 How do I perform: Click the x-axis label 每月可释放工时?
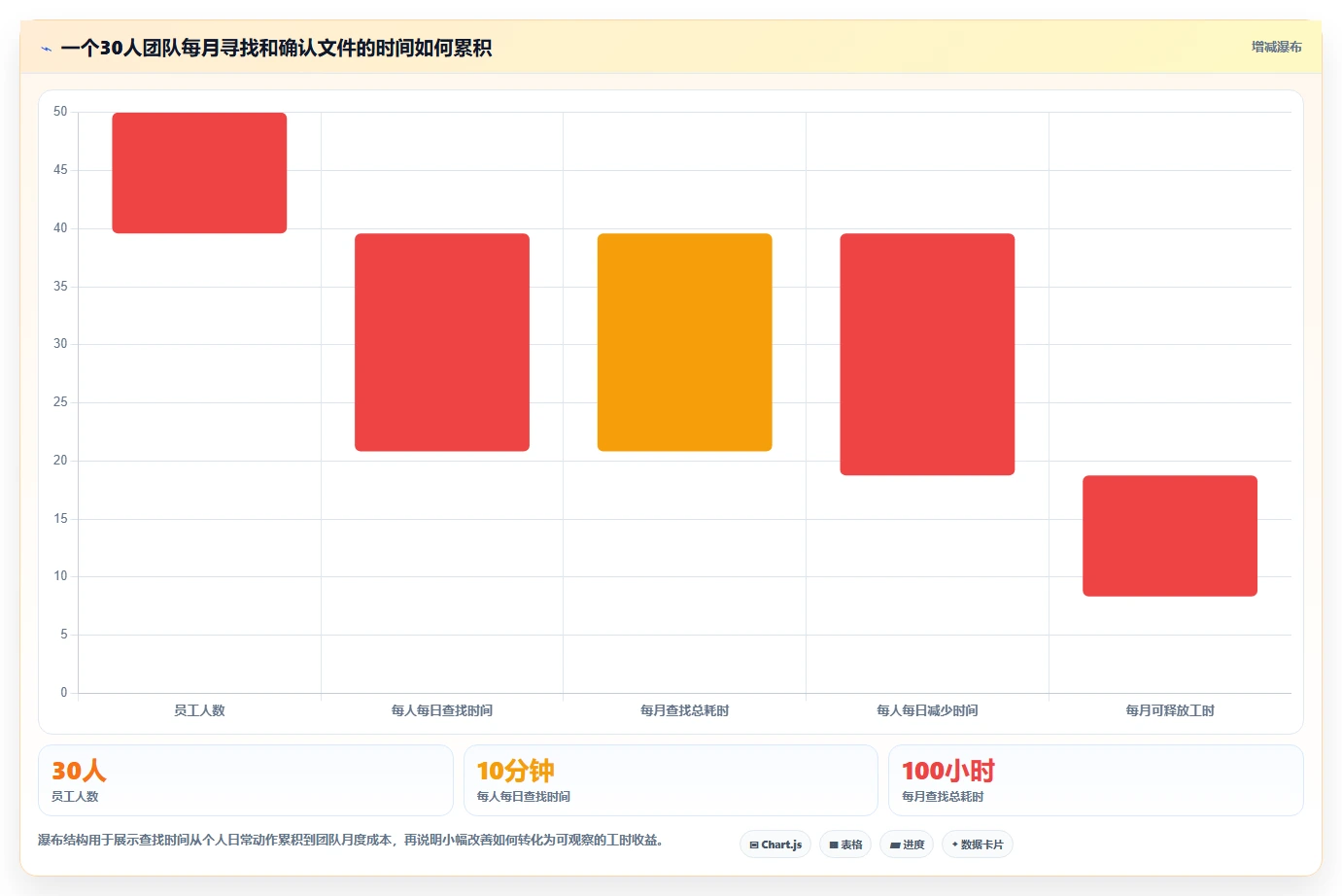point(1170,710)
